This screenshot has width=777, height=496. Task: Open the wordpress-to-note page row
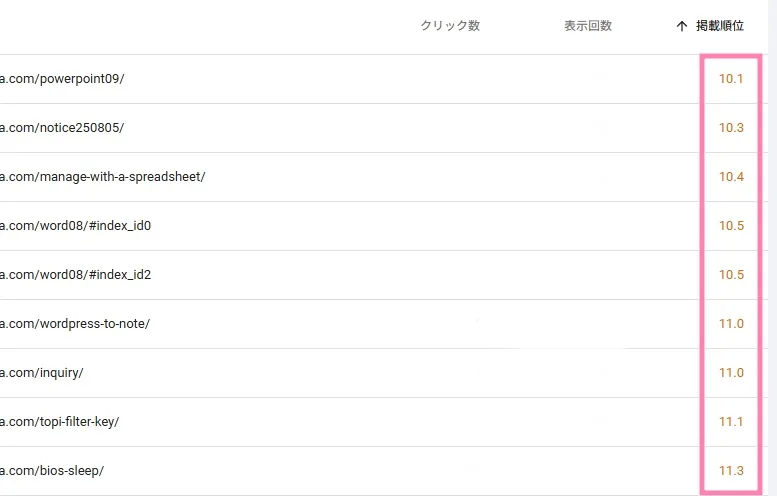click(75, 324)
